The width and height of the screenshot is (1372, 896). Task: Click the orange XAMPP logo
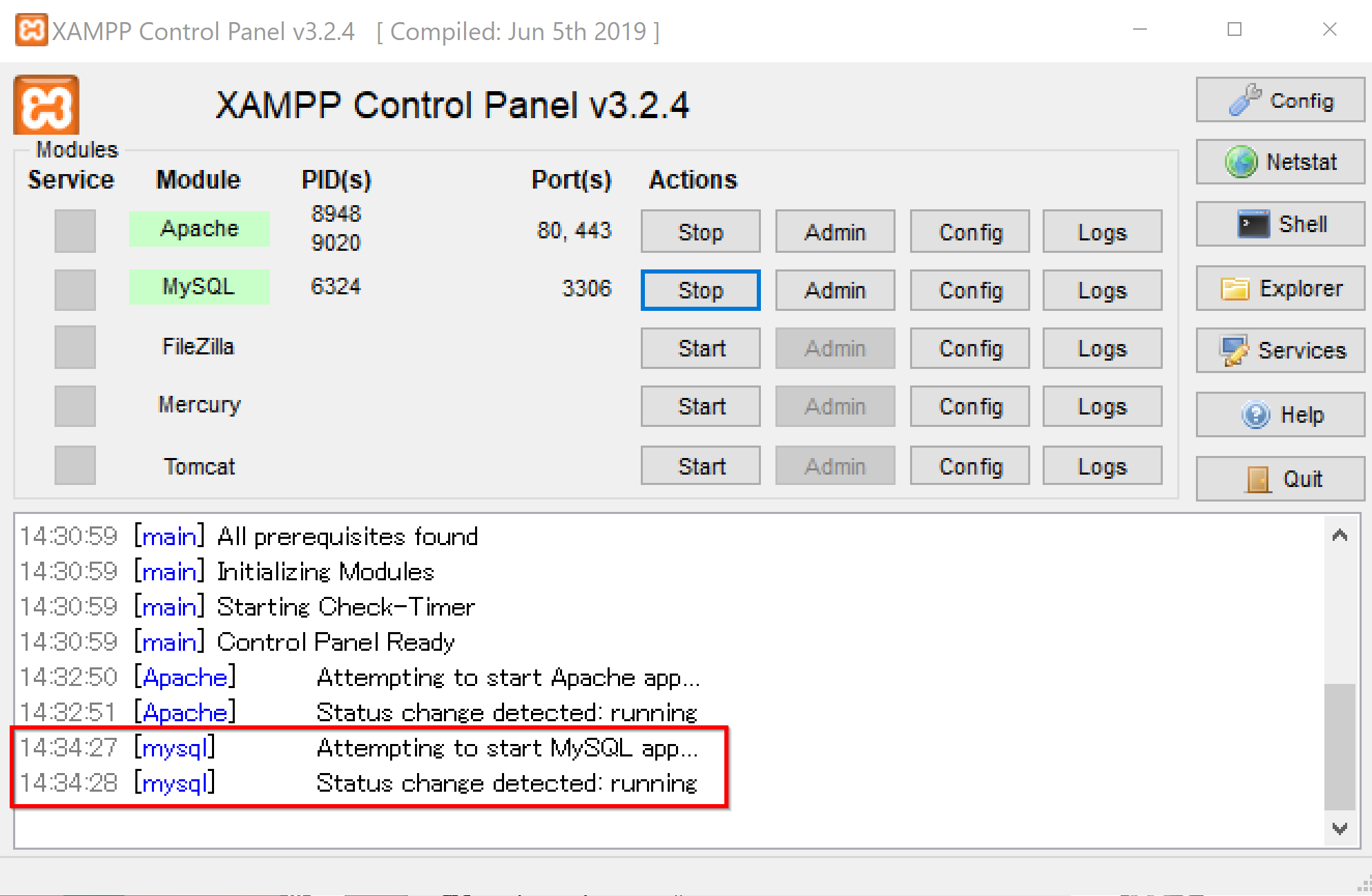[46, 105]
